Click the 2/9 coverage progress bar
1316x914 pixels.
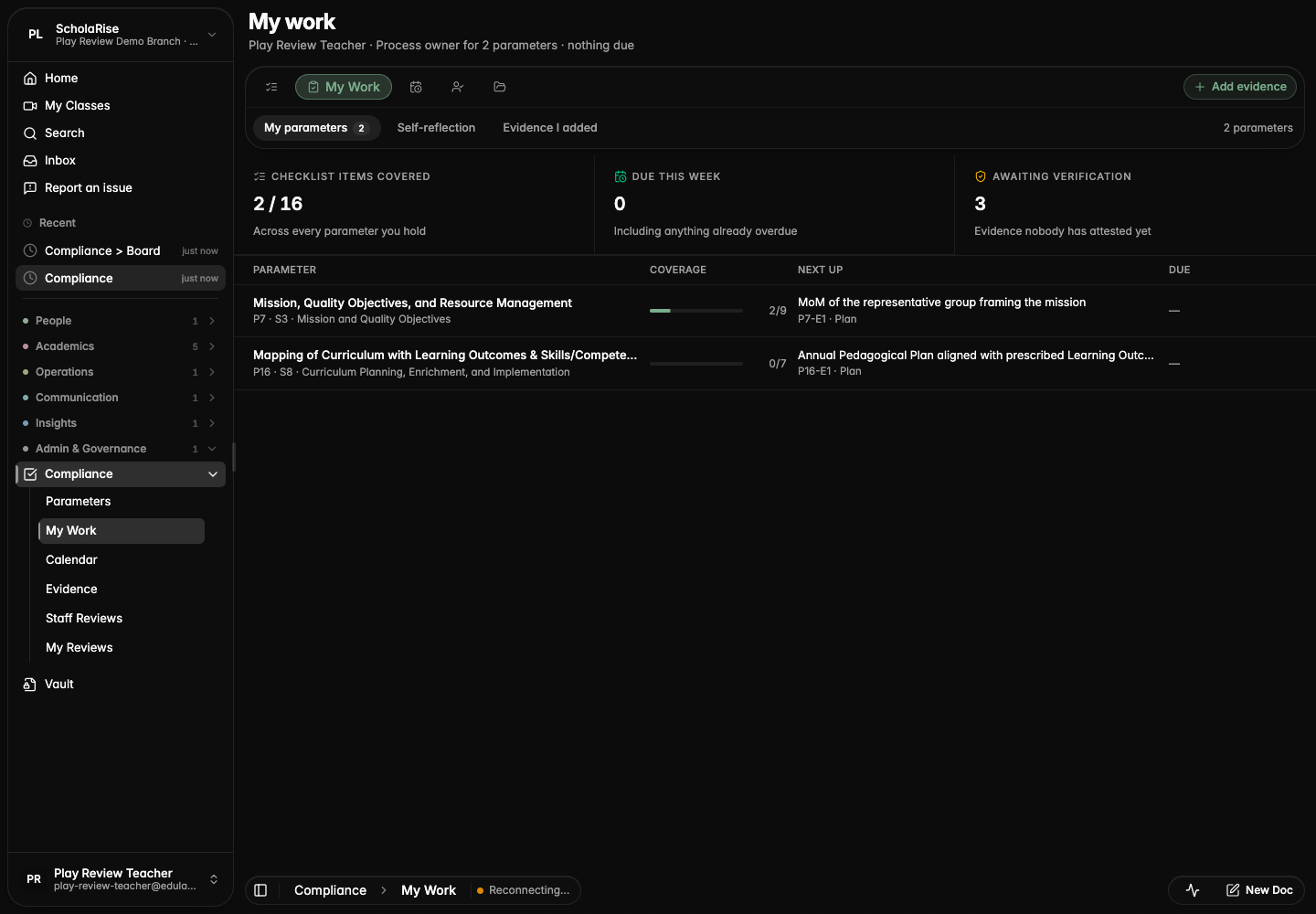coord(696,311)
